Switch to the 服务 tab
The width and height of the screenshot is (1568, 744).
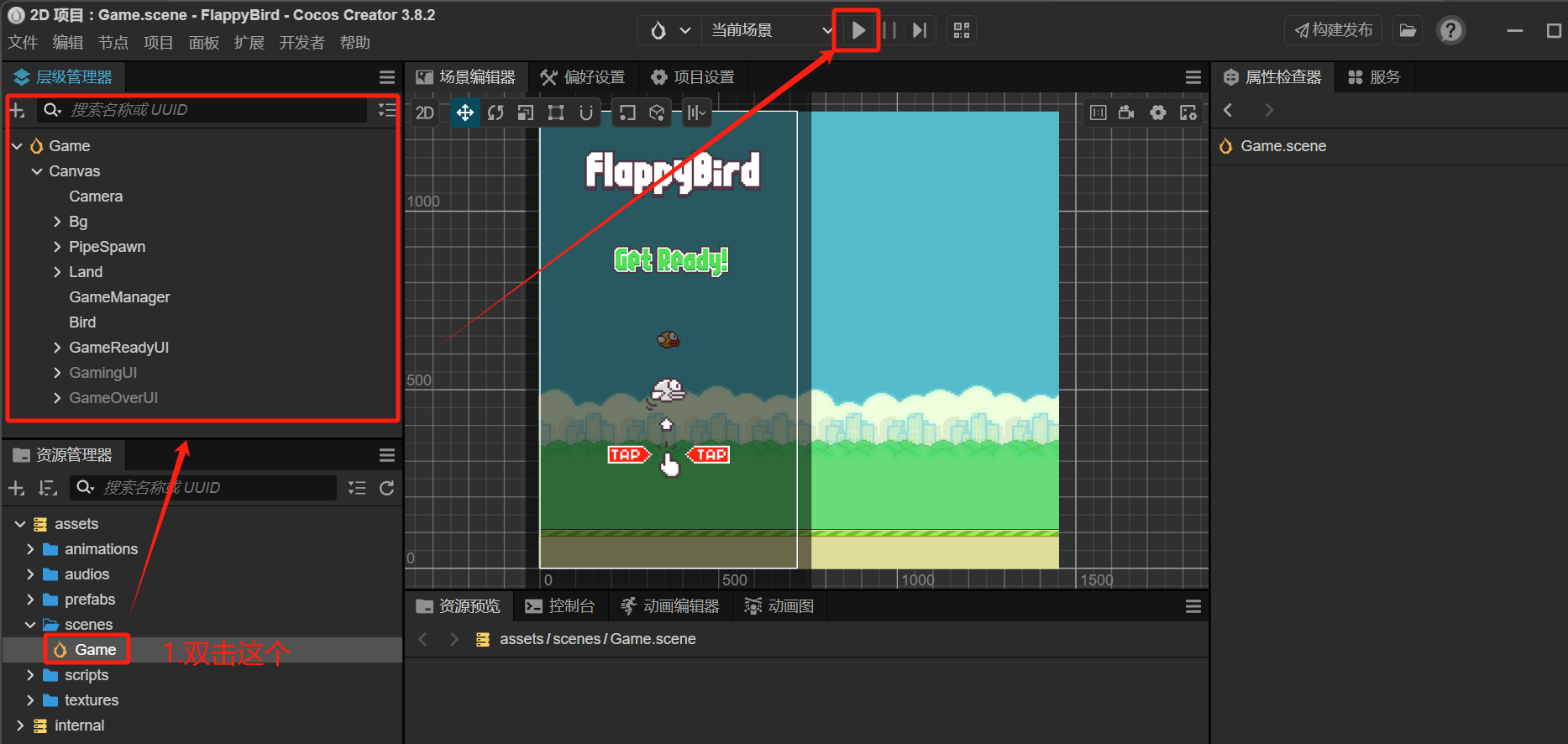click(1375, 77)
